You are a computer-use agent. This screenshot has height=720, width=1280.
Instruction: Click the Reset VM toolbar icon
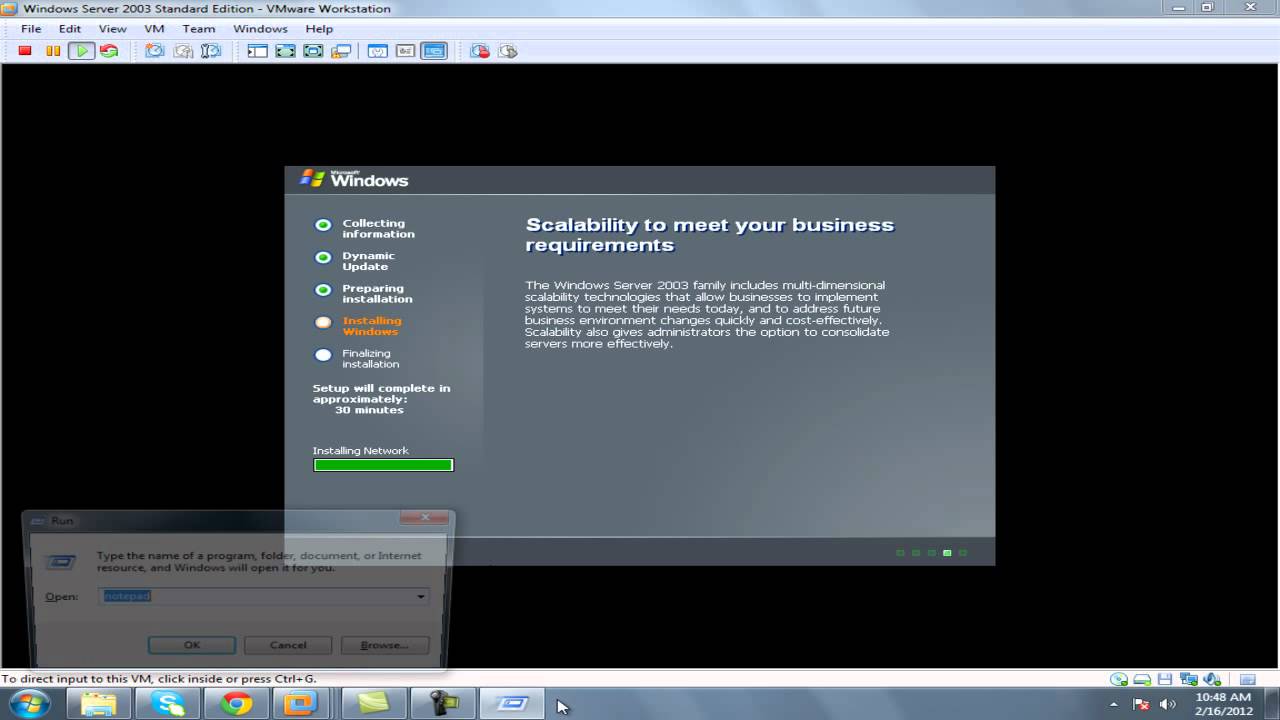[109, 51]
